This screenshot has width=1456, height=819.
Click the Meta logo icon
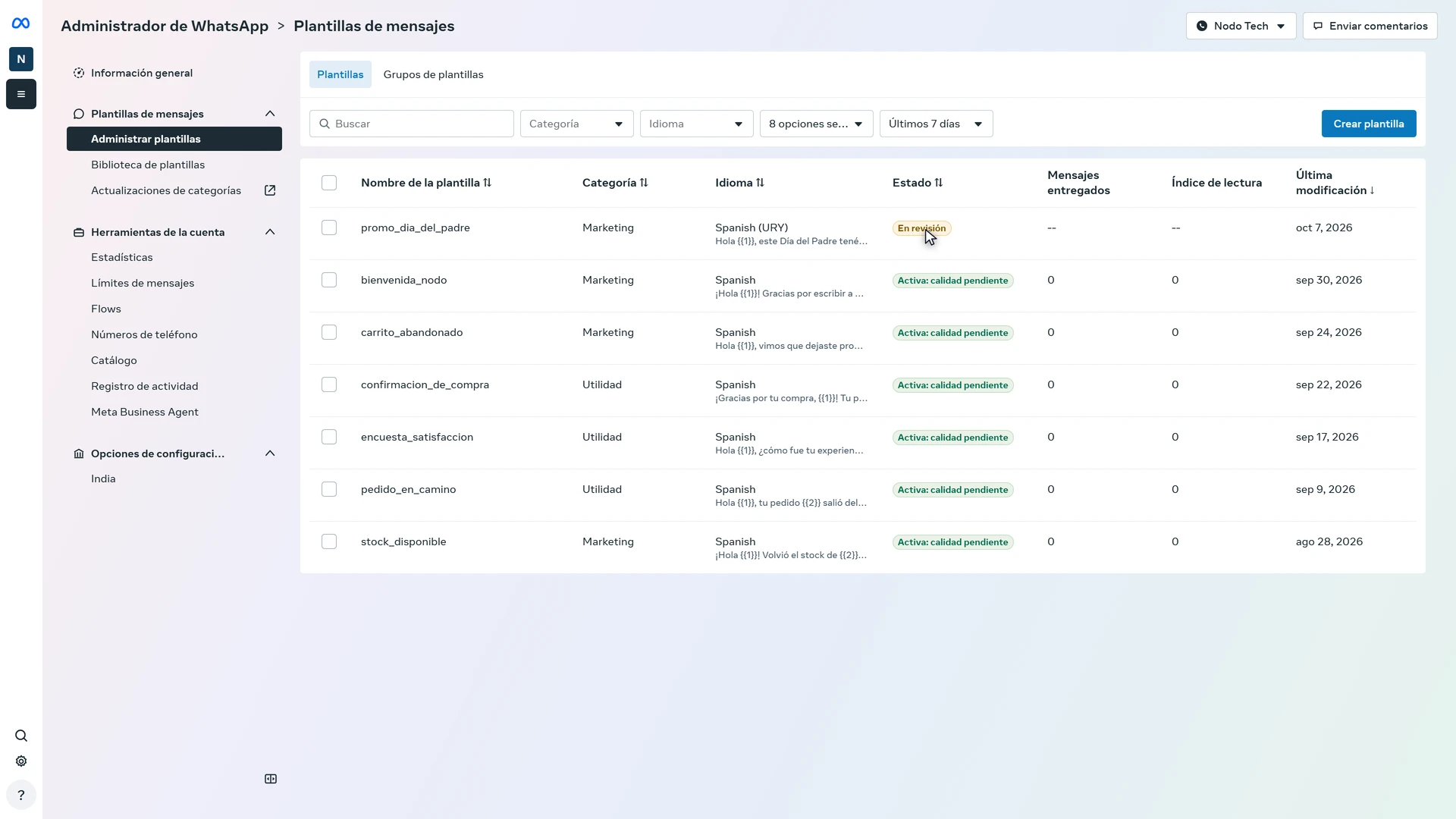[21, 24]
